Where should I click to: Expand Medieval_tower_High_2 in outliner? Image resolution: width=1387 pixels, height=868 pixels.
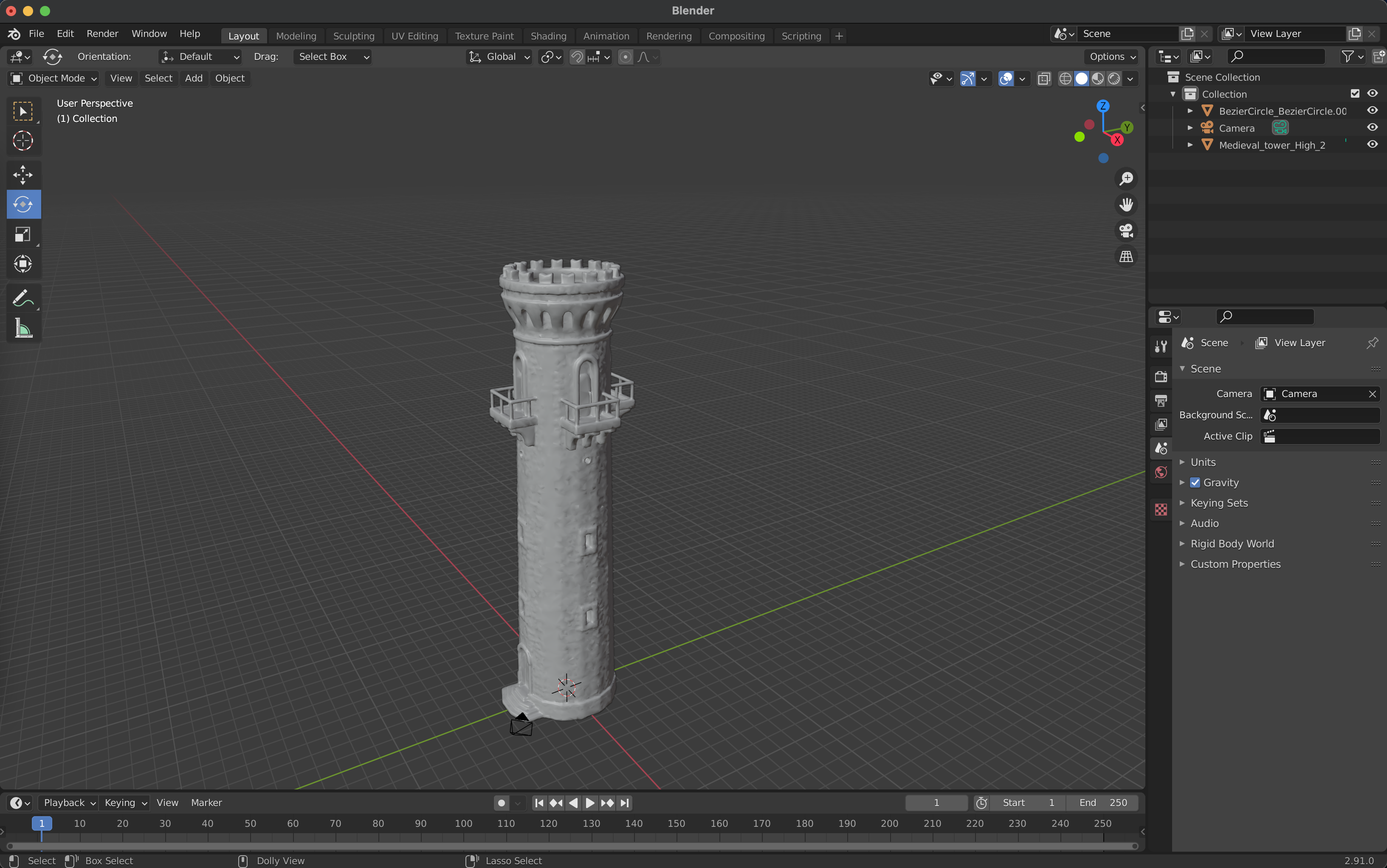pyautogui.click(x=1190, y=145)
